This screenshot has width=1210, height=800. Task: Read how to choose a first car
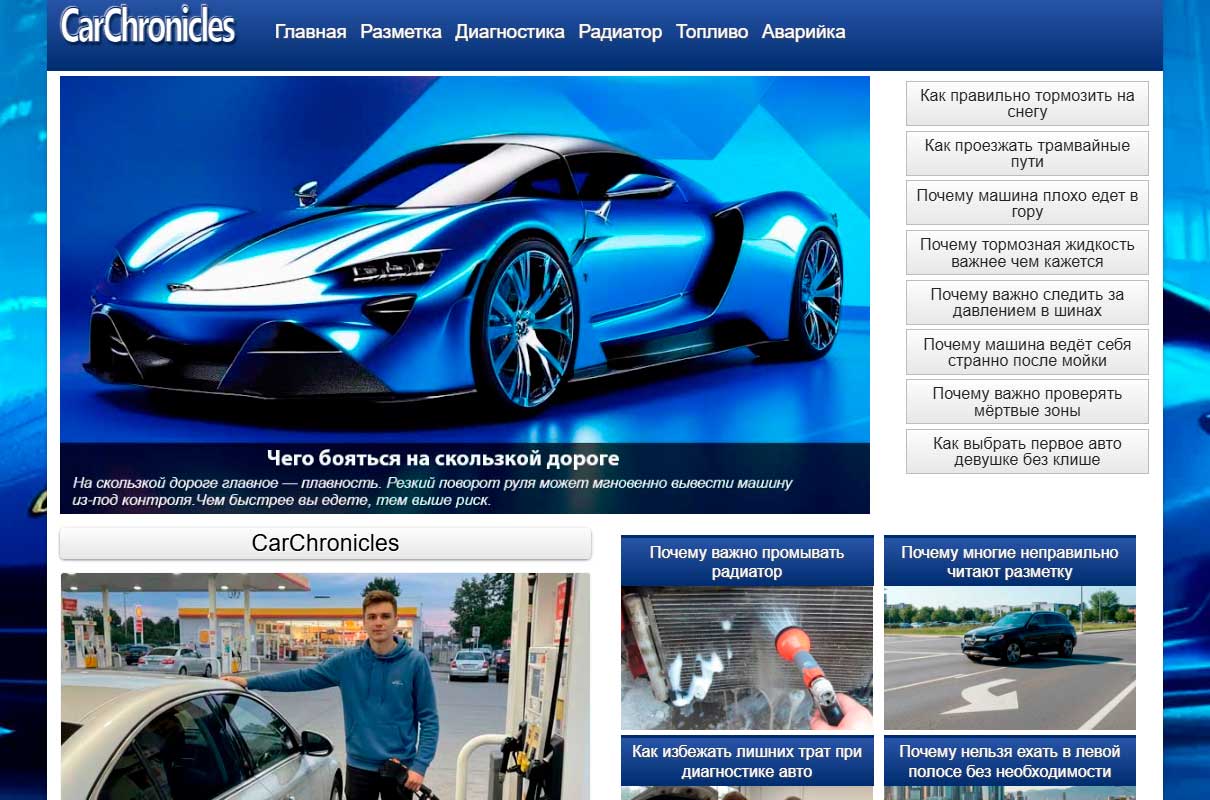[x=1026, y=450]
